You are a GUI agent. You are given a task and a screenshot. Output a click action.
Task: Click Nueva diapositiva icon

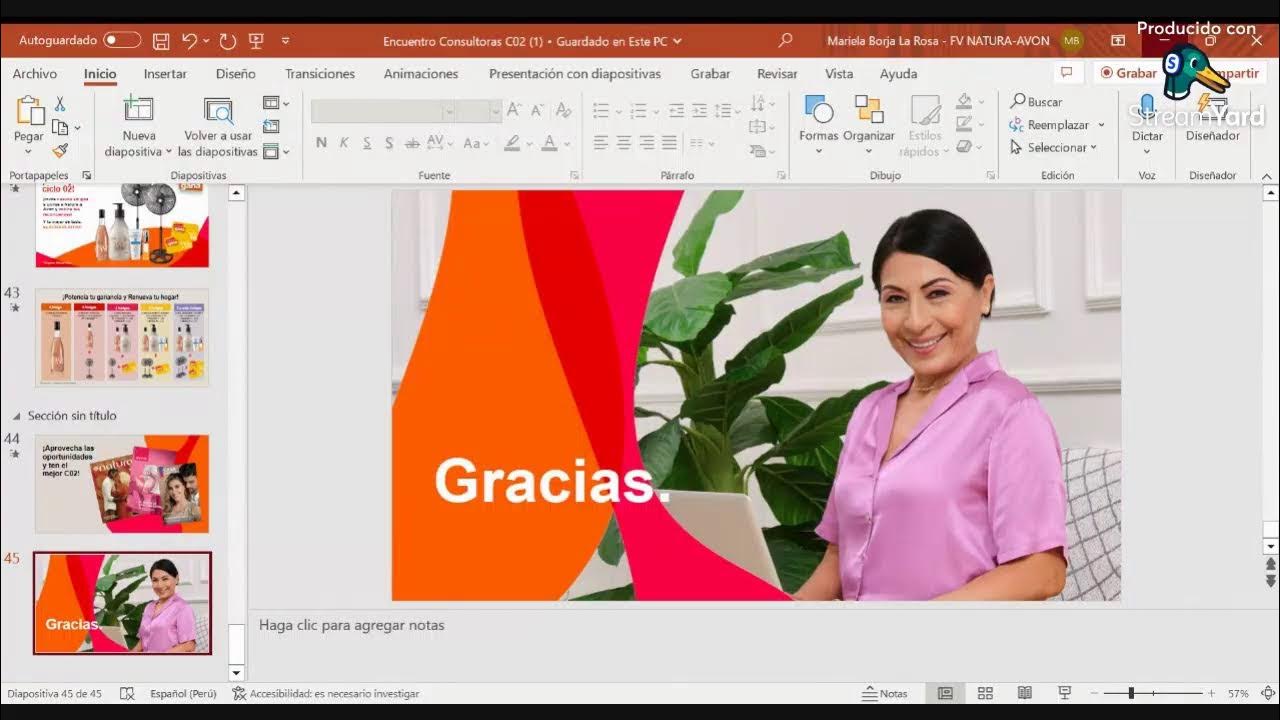point(138,110)
